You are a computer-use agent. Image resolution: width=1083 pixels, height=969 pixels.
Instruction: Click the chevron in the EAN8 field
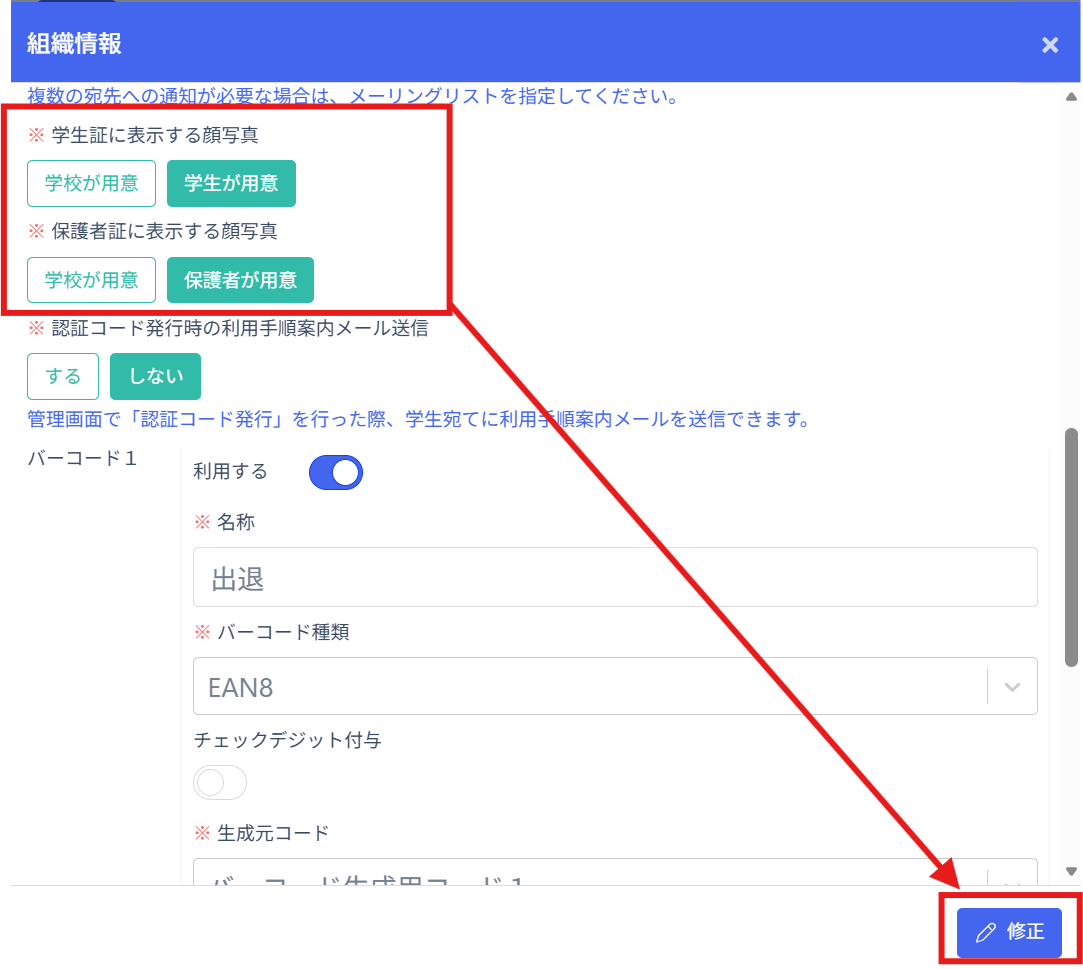(1012, 687)
